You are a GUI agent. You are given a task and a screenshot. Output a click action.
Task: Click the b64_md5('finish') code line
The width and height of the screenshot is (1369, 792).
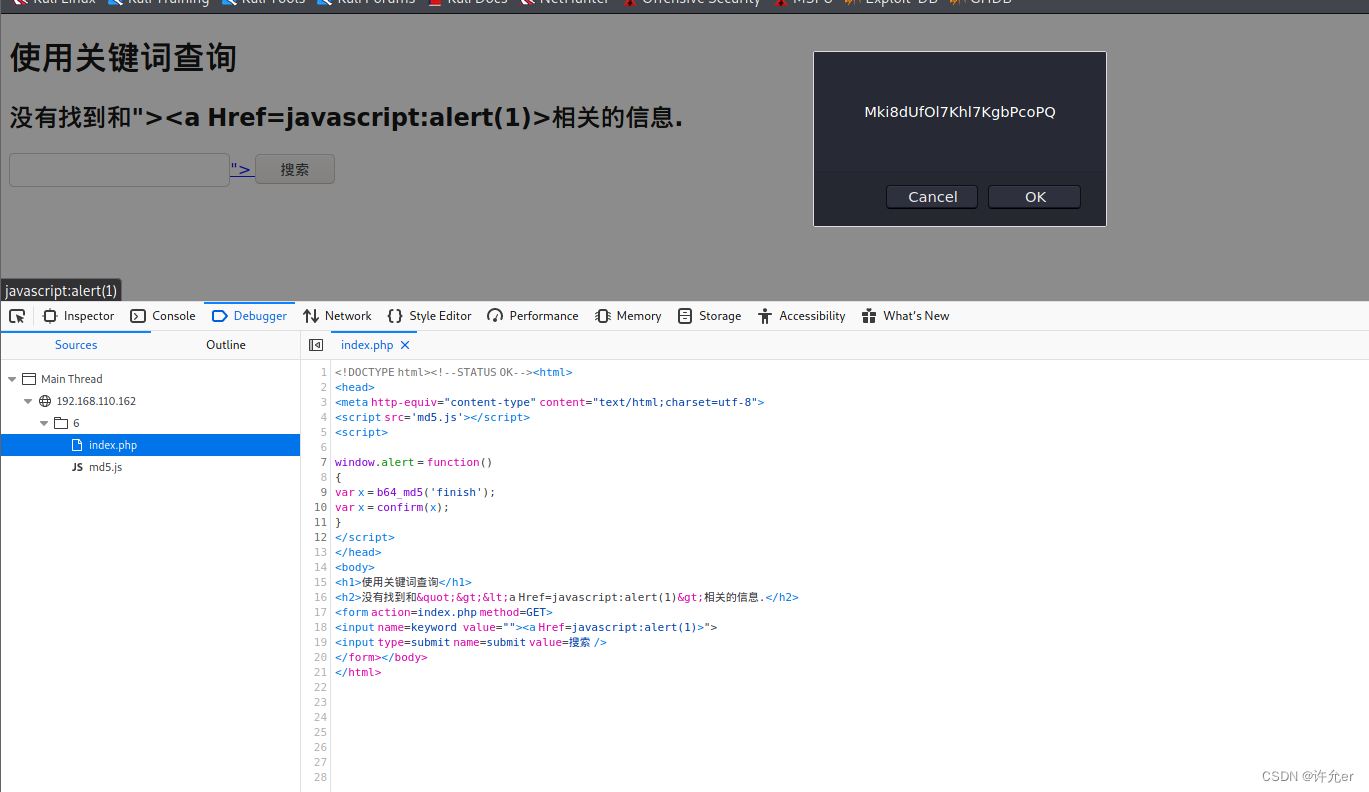tap(415, 492)
